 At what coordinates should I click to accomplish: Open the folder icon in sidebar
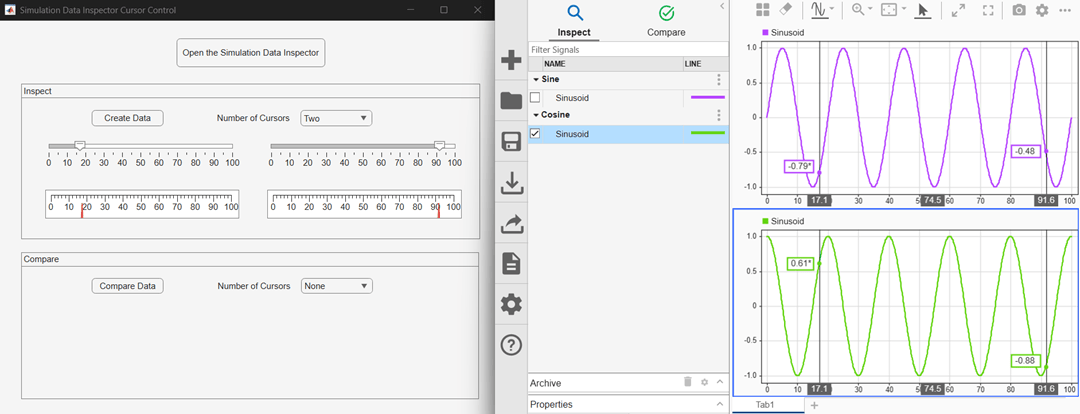pyautogui.click(x=510, y=101)
